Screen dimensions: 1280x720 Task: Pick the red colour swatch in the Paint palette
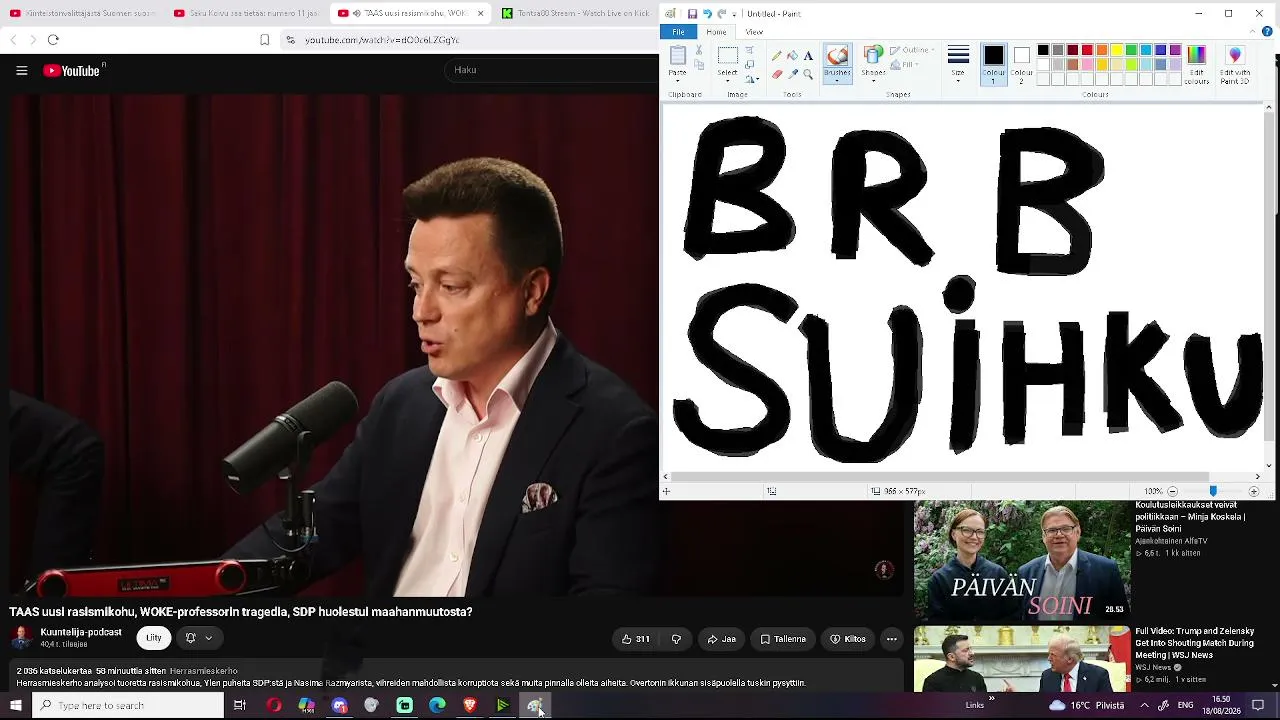click(1087, 50)
